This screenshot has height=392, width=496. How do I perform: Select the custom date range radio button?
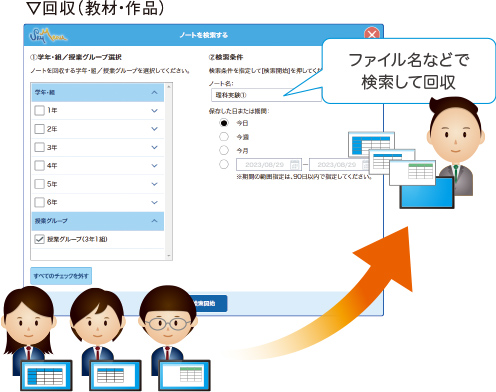pyautogui.click(x=224, y=164)
